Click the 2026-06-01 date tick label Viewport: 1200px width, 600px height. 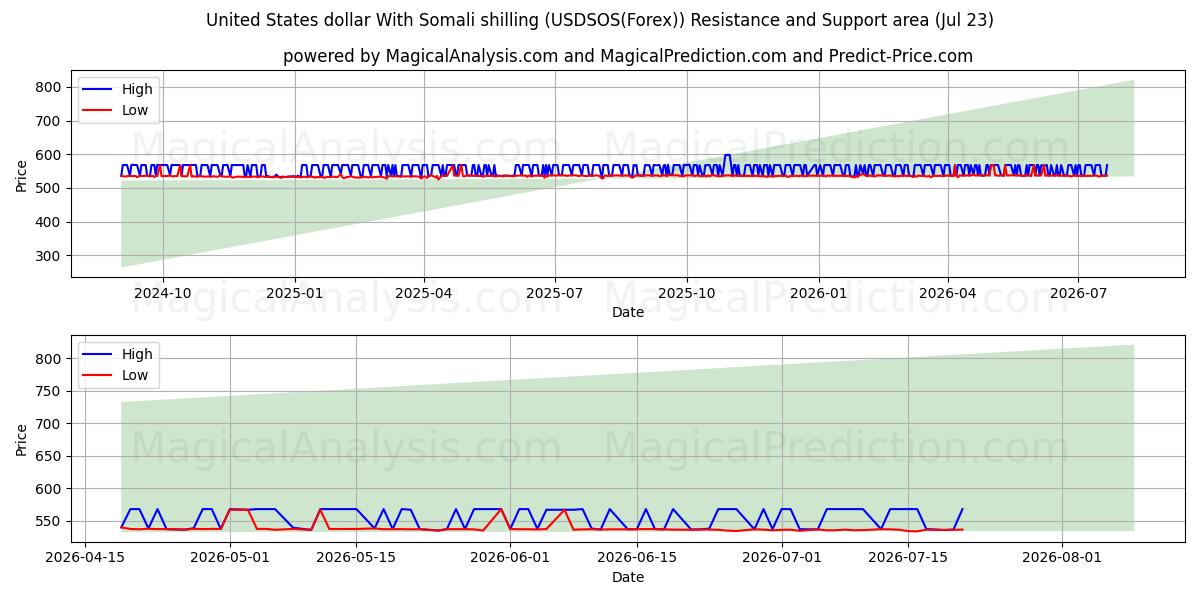pyautogui.click(x=510, y=558)
